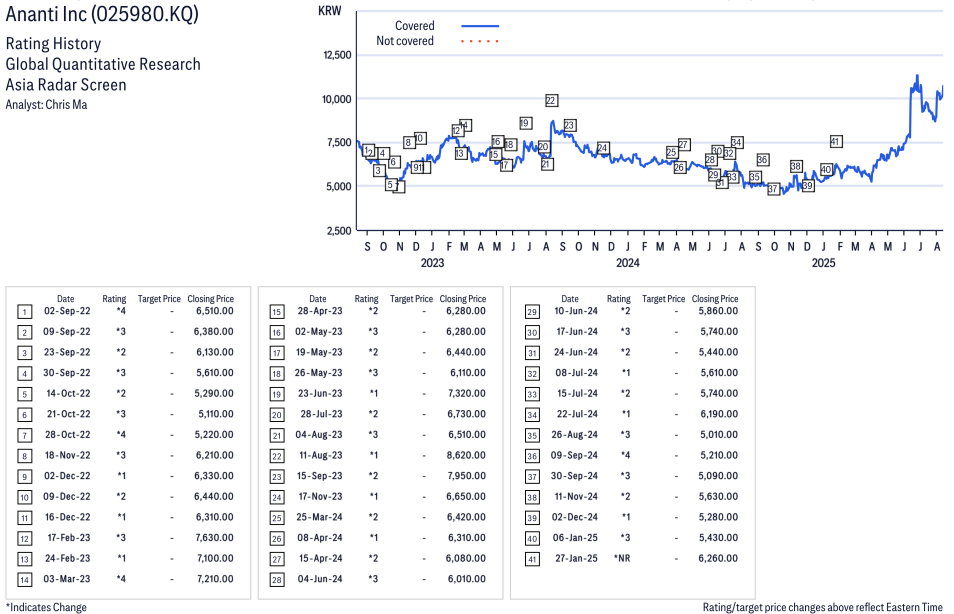This screenshot has width=954, height=614.
Task: Select the 28-Oct-22 date cell
Action: (67, 434)
